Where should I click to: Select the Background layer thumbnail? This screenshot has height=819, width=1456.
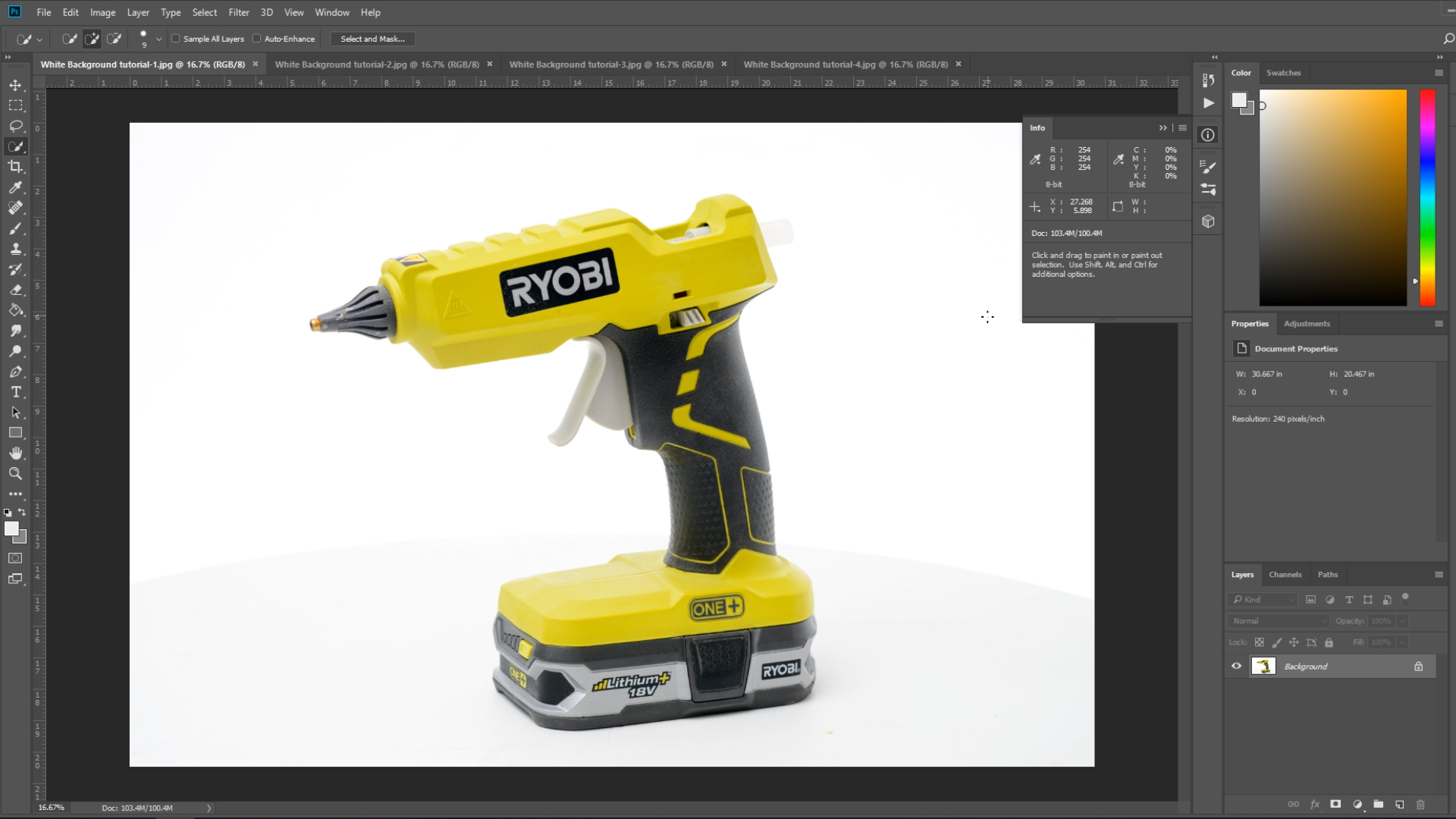[1263, 667]
